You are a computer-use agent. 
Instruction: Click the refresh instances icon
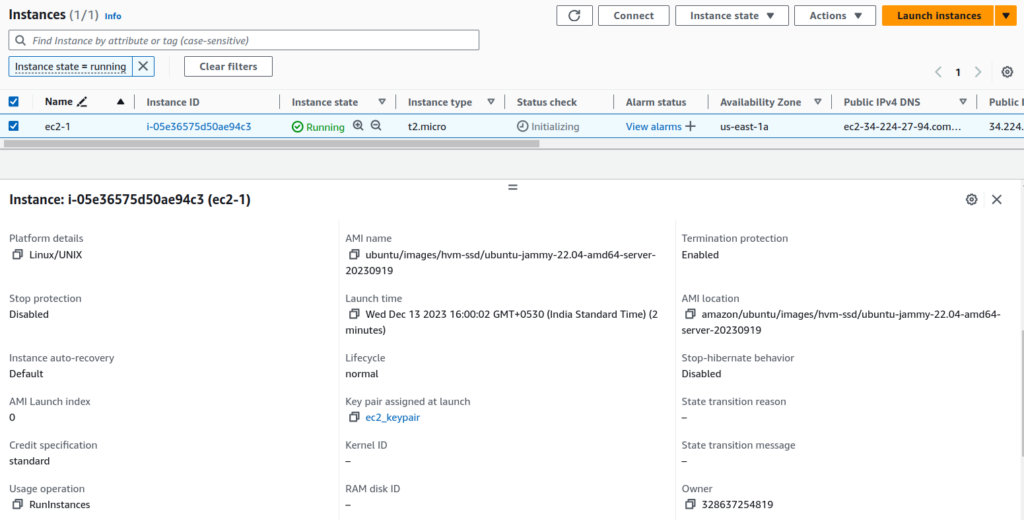(573, 16)
